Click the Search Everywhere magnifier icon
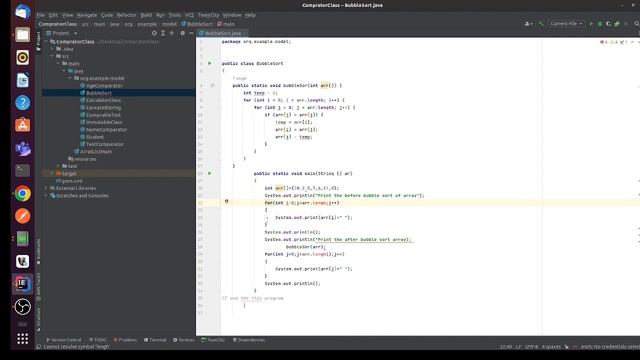 click(637, 24)
